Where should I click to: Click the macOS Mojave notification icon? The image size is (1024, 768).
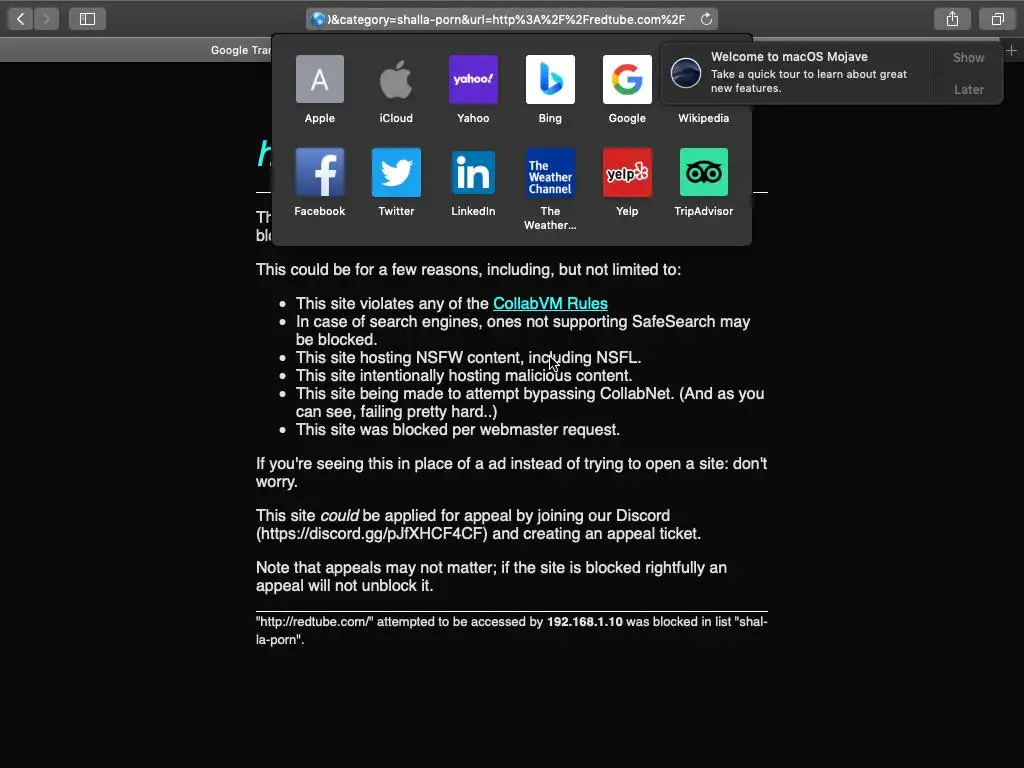[x=686, y=72]
